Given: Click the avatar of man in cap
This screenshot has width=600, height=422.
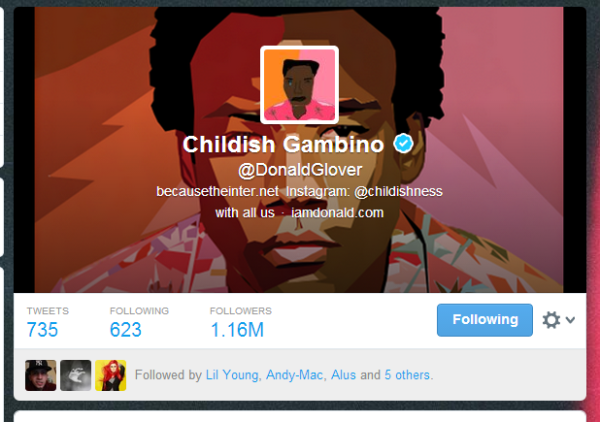Looking at the screenshot, I should [x=41, y=375].
